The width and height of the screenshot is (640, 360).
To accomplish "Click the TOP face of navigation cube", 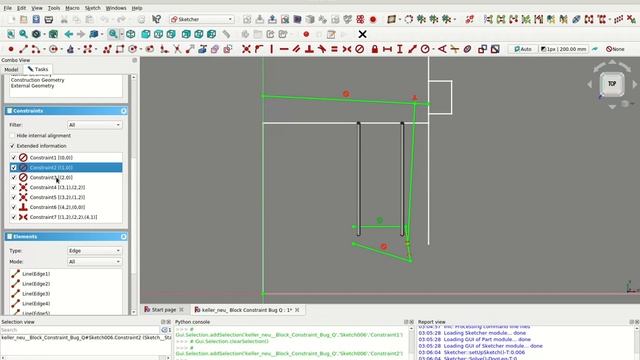I will coord(612,84).
